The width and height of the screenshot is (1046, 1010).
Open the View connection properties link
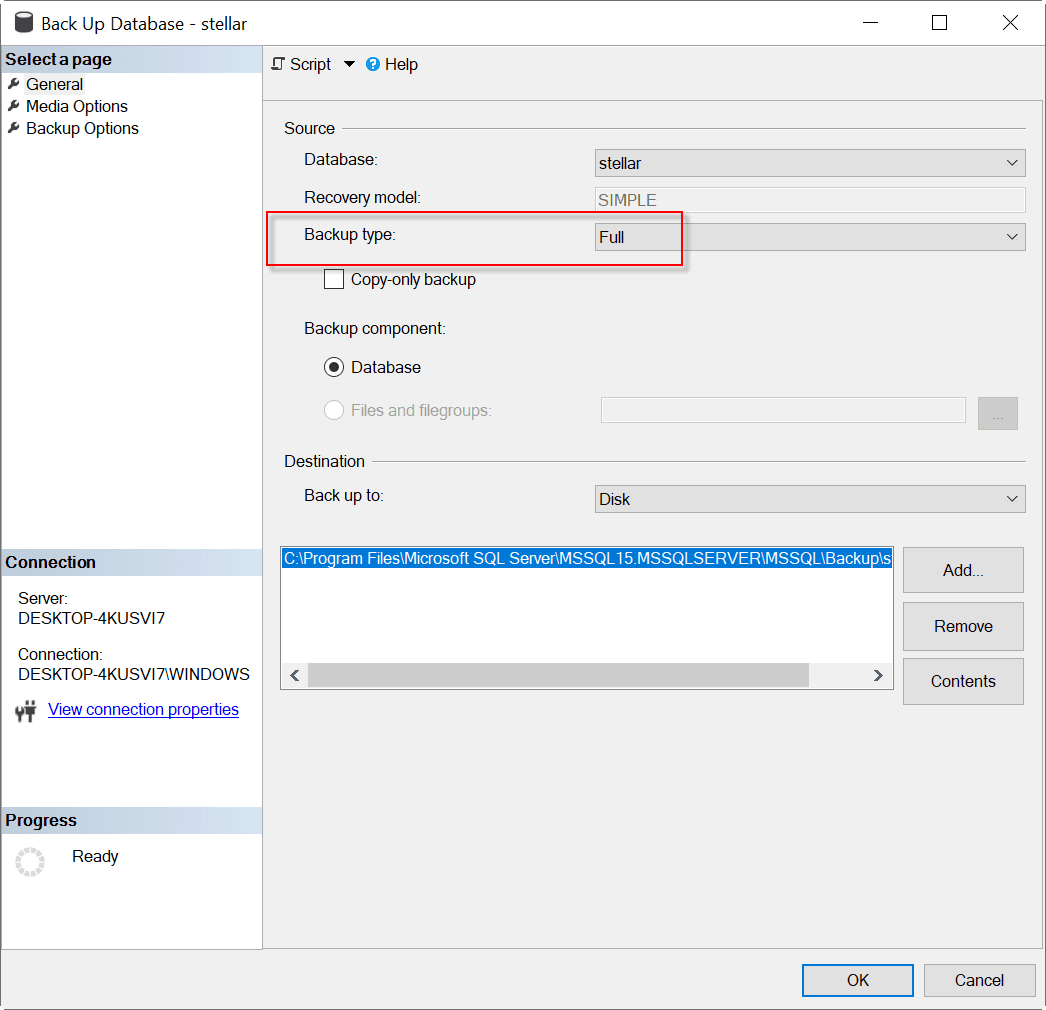click(143, 710)
